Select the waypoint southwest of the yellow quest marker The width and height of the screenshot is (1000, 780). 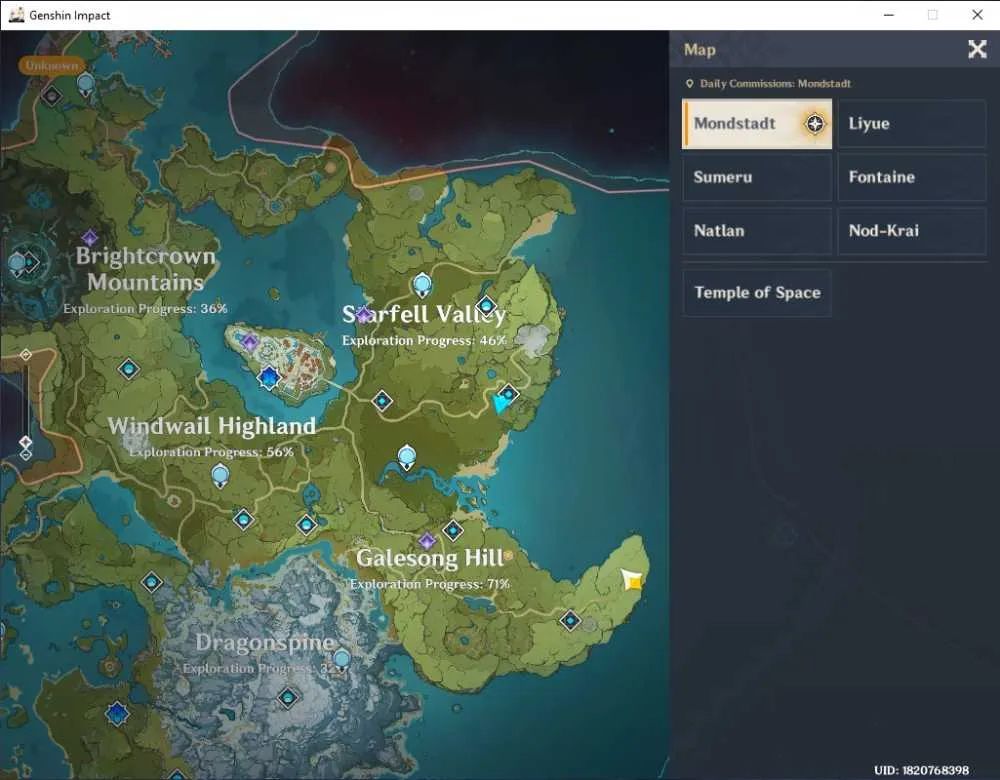tap(570, 620)
